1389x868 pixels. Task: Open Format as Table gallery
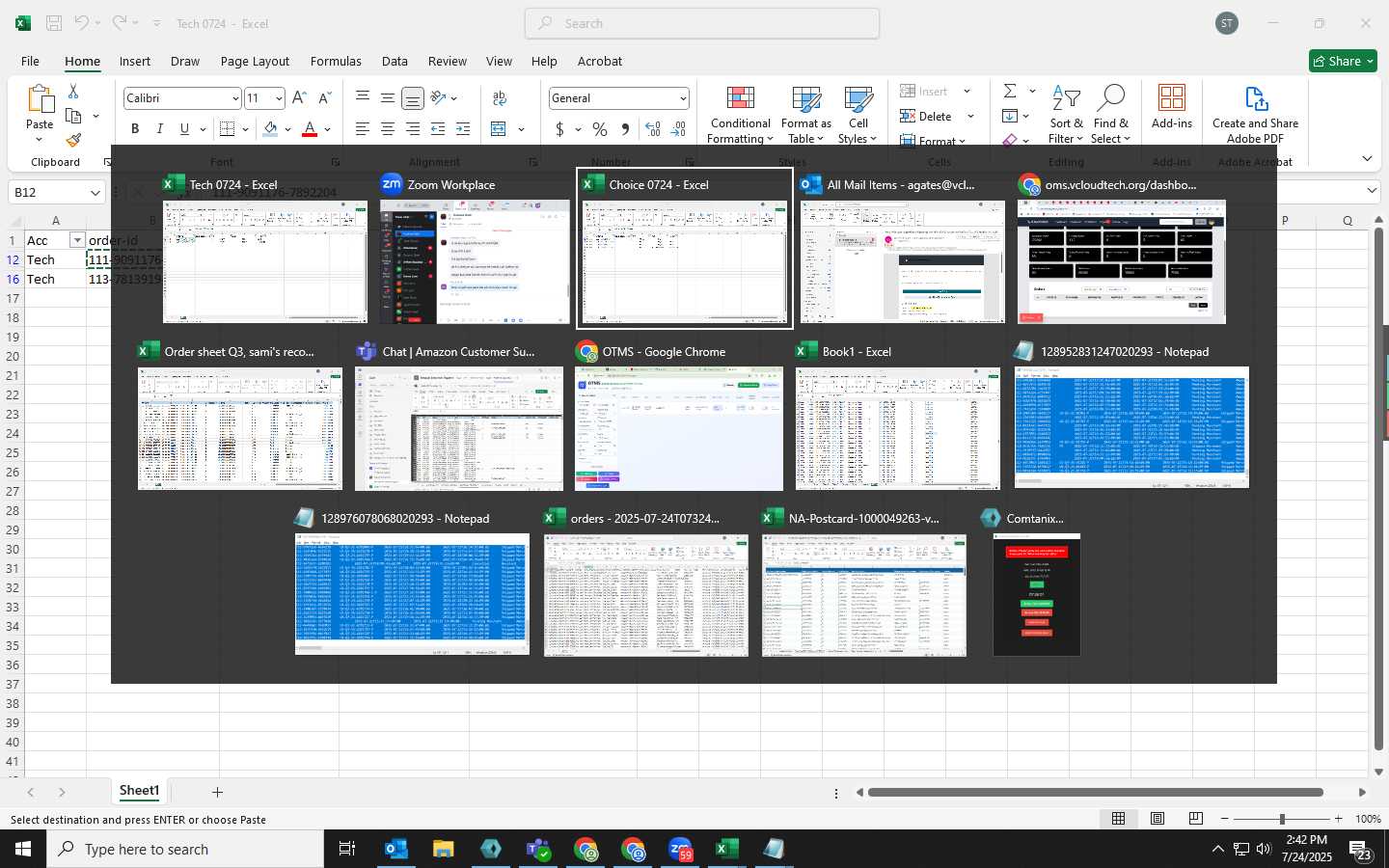pos(805,115)
